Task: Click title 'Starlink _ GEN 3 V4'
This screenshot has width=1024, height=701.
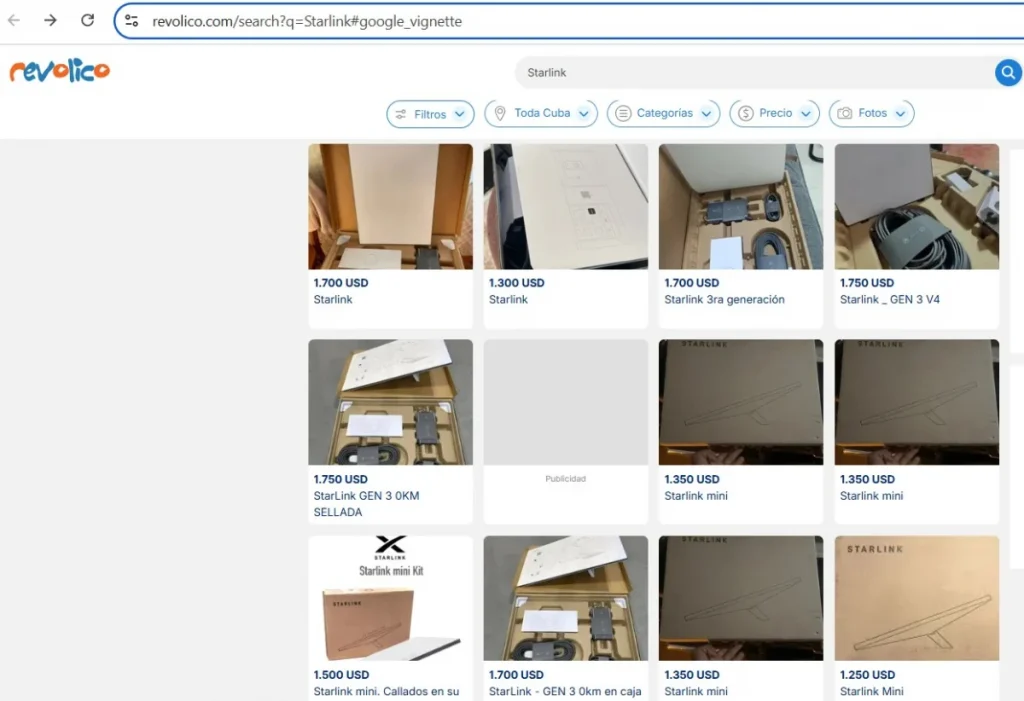Action: tap(889, 299)
